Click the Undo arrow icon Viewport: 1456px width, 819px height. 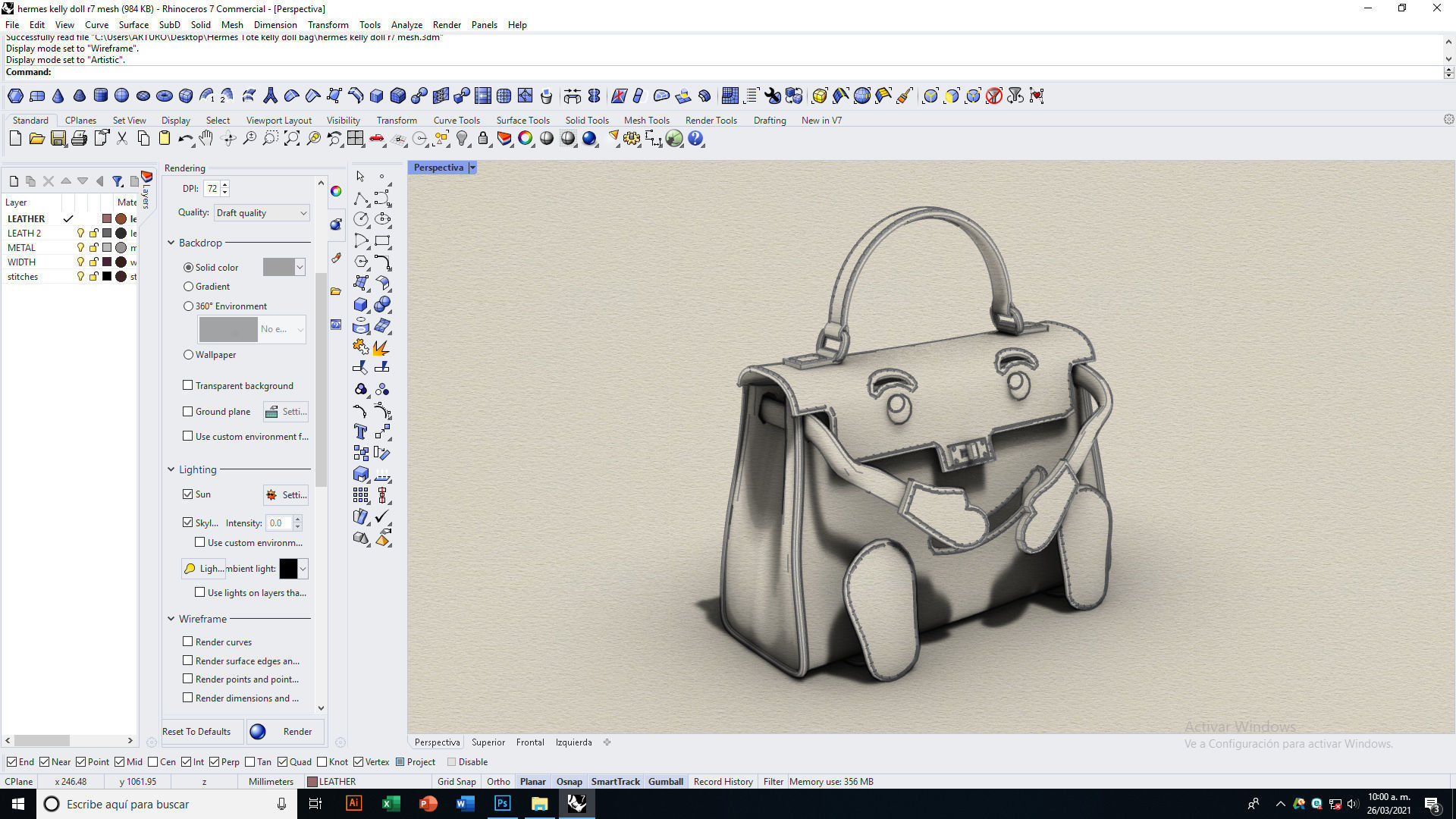[x=186, y=139]
